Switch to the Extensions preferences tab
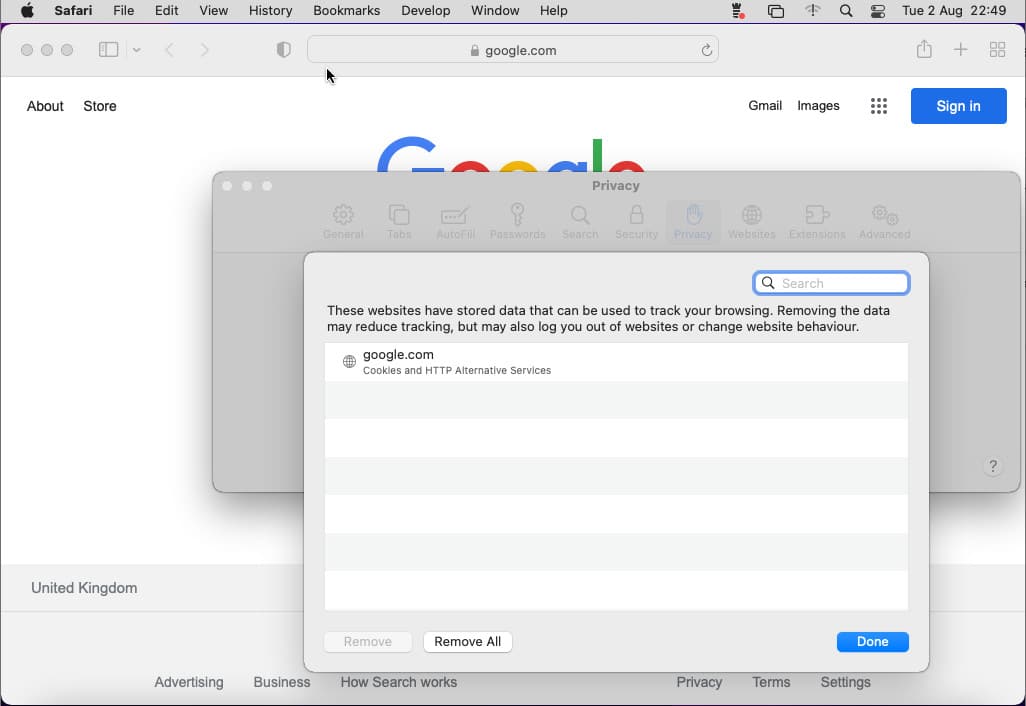Viewport: 1026px width, 706px height. [817, 222]
